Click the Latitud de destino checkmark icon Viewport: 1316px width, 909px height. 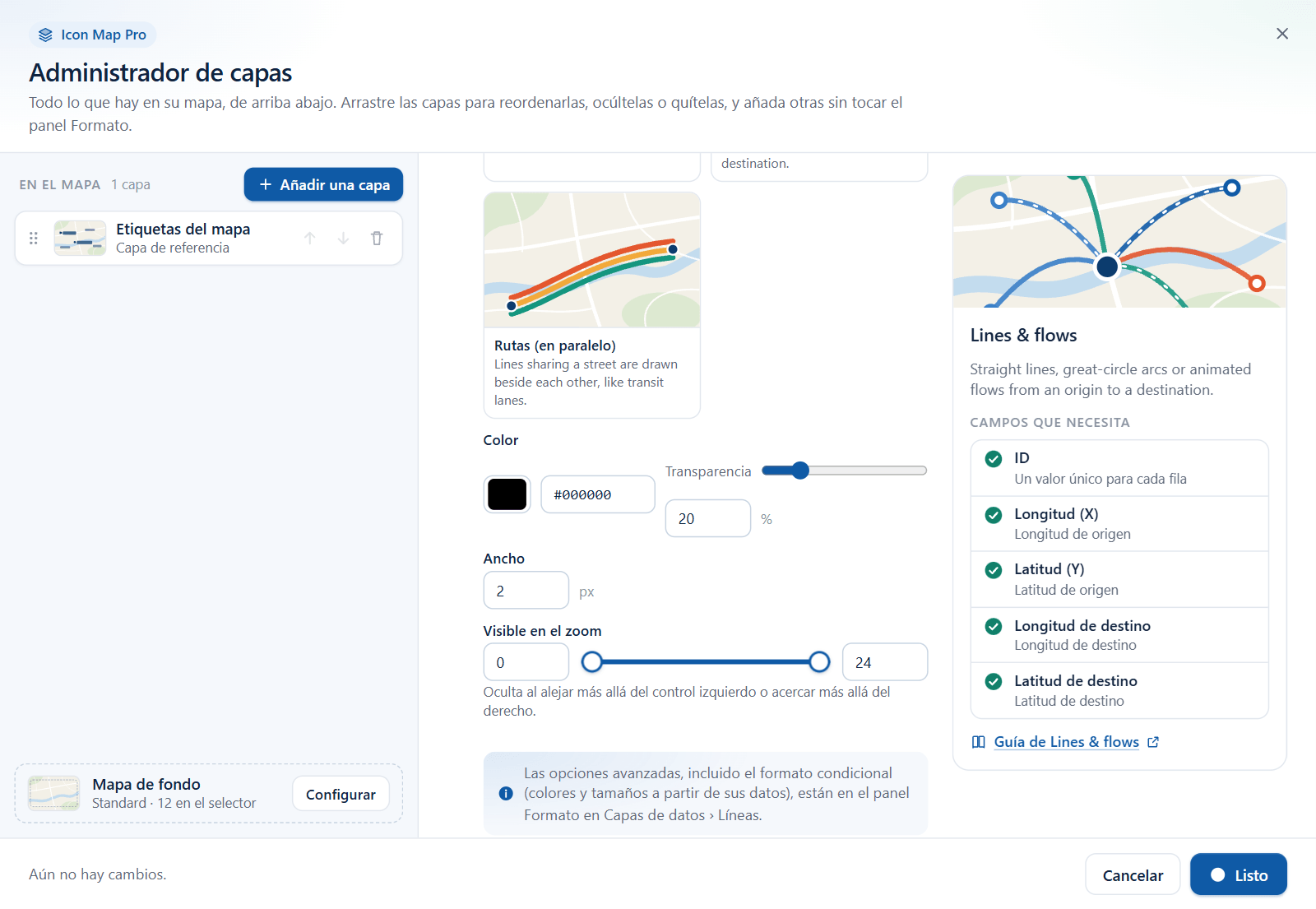tap(994, 682)
